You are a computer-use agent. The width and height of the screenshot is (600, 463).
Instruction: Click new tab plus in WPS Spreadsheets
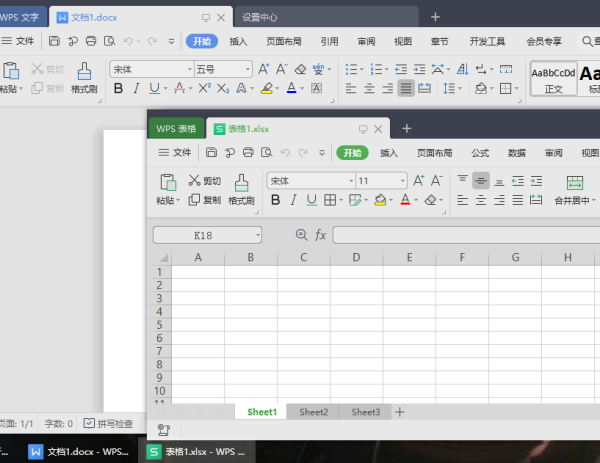click(x=406, y=129)
